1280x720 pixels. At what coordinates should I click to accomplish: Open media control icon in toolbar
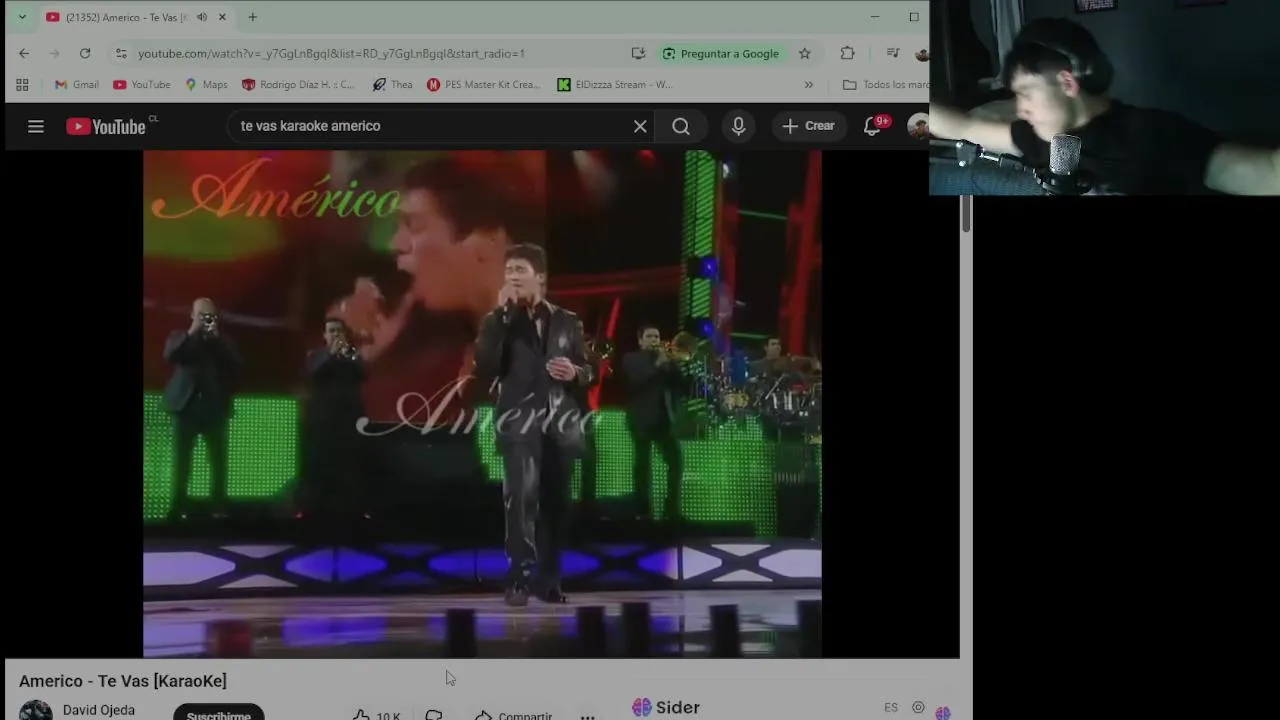[x=893, y=53]
